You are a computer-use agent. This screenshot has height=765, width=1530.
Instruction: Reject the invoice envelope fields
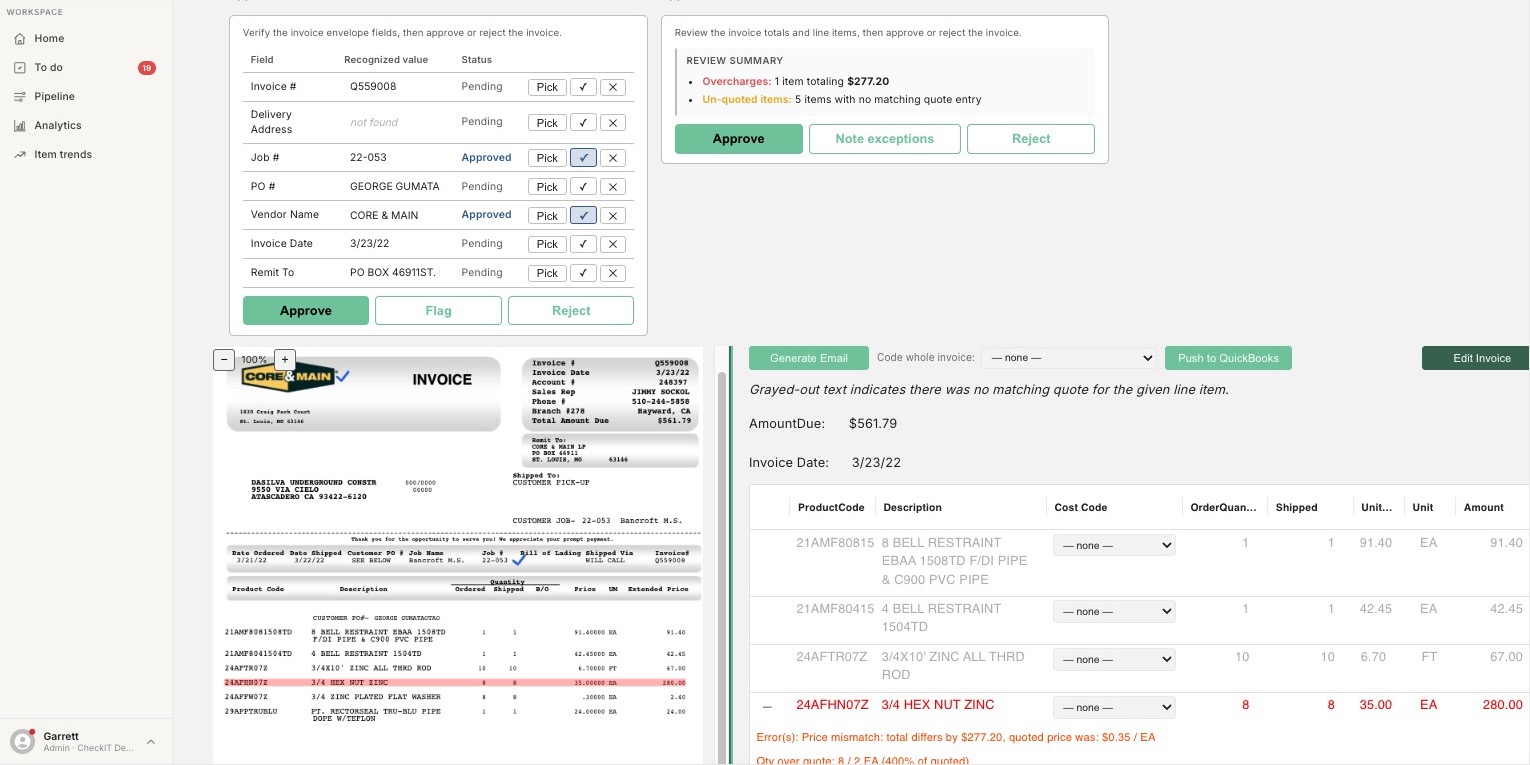click(x=571, y=311)
